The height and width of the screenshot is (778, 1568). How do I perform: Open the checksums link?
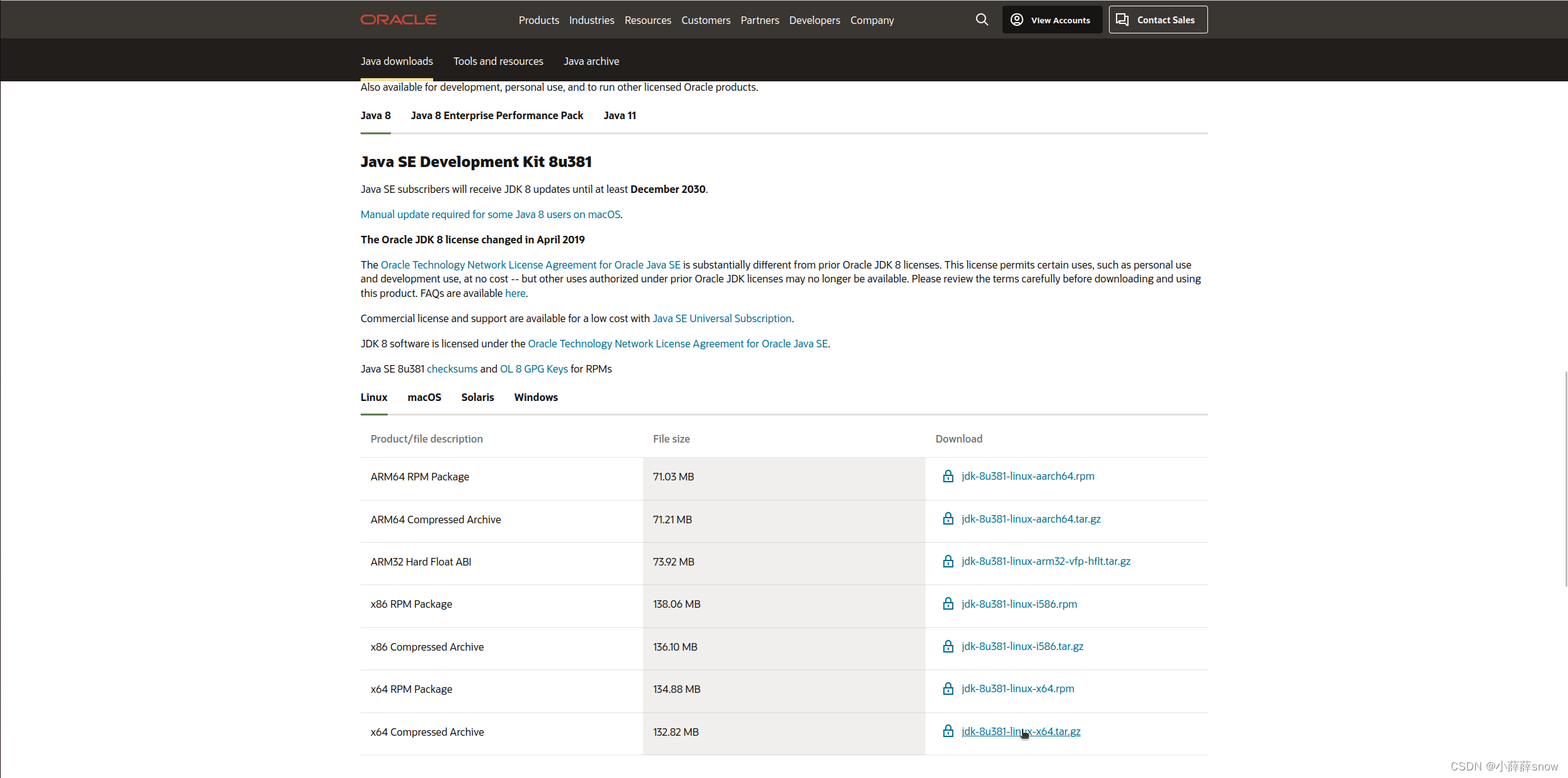pos(451,369)
